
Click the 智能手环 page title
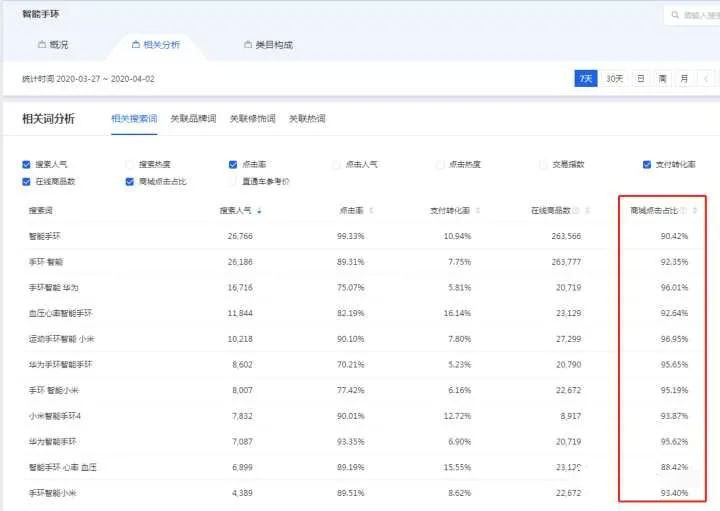(x=40, y=14)
